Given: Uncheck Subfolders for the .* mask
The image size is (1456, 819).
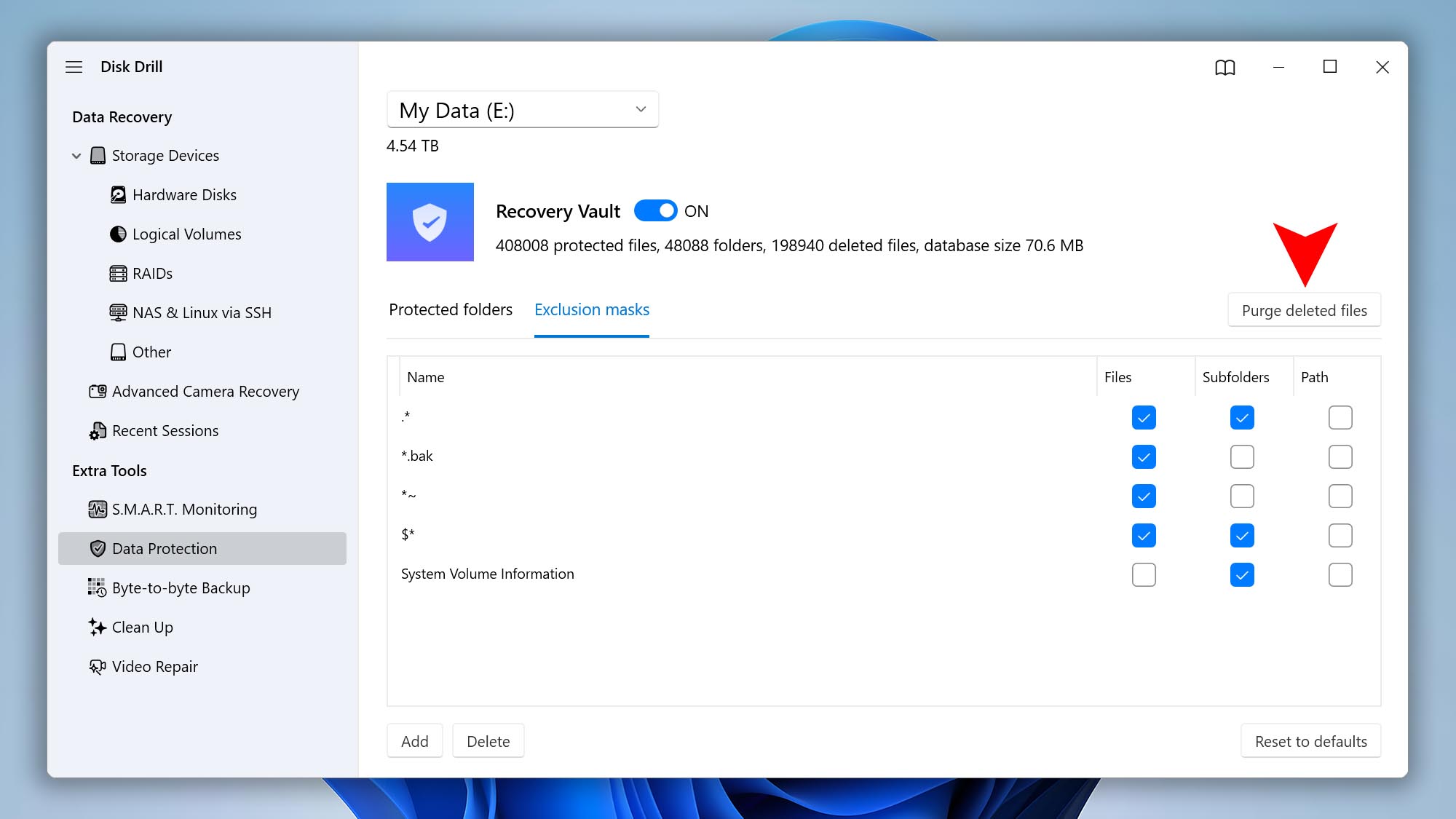Looking at the screenshot, I should tap(1242, 418).
